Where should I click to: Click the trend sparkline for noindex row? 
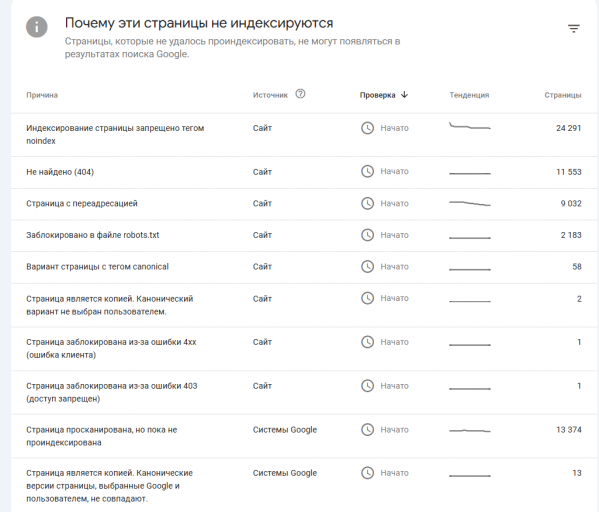[x=470, y=126]
